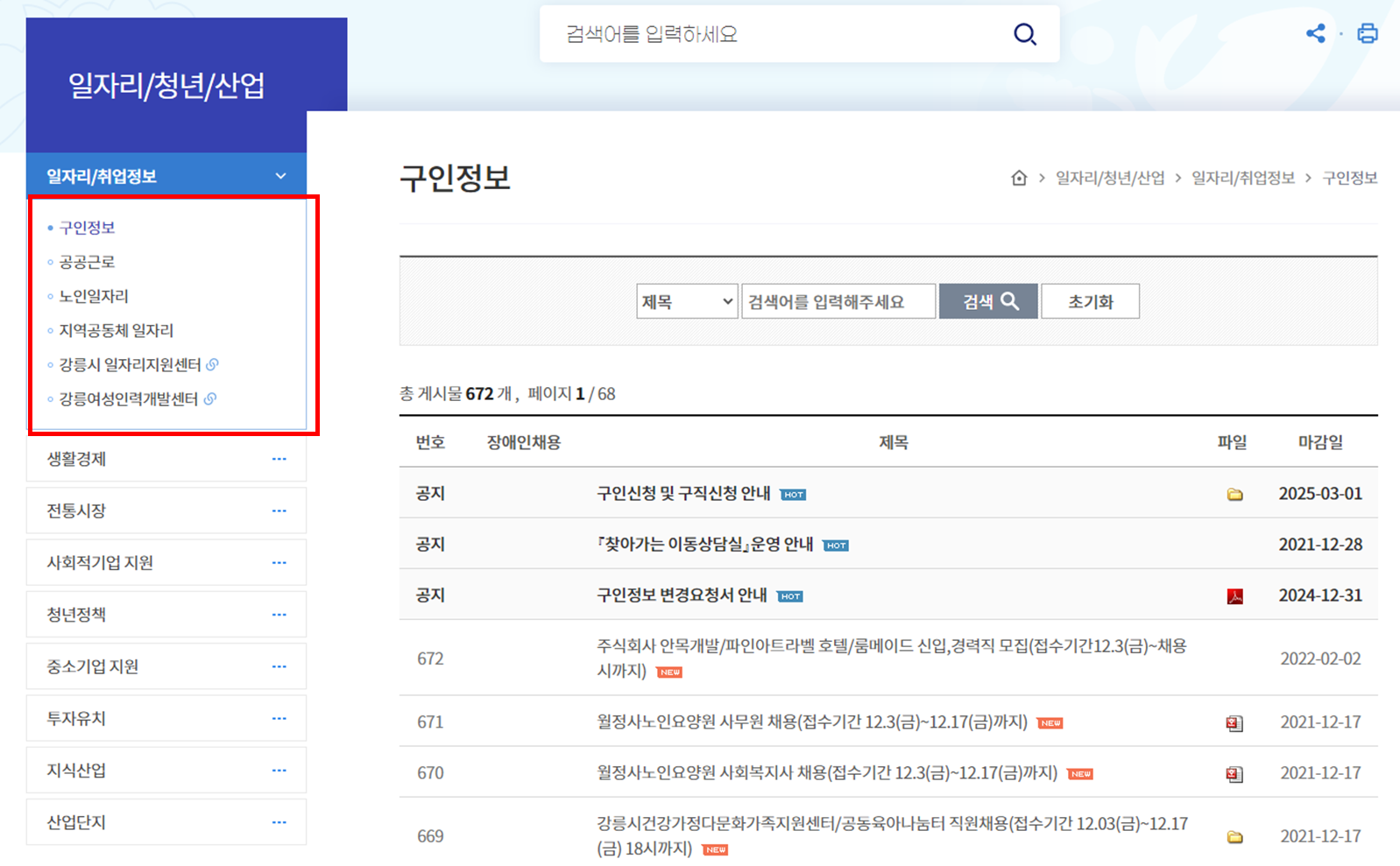The image size is (1400, 866).
Task: Click the 초기화 reset button
Action: tap(1090, 301)
